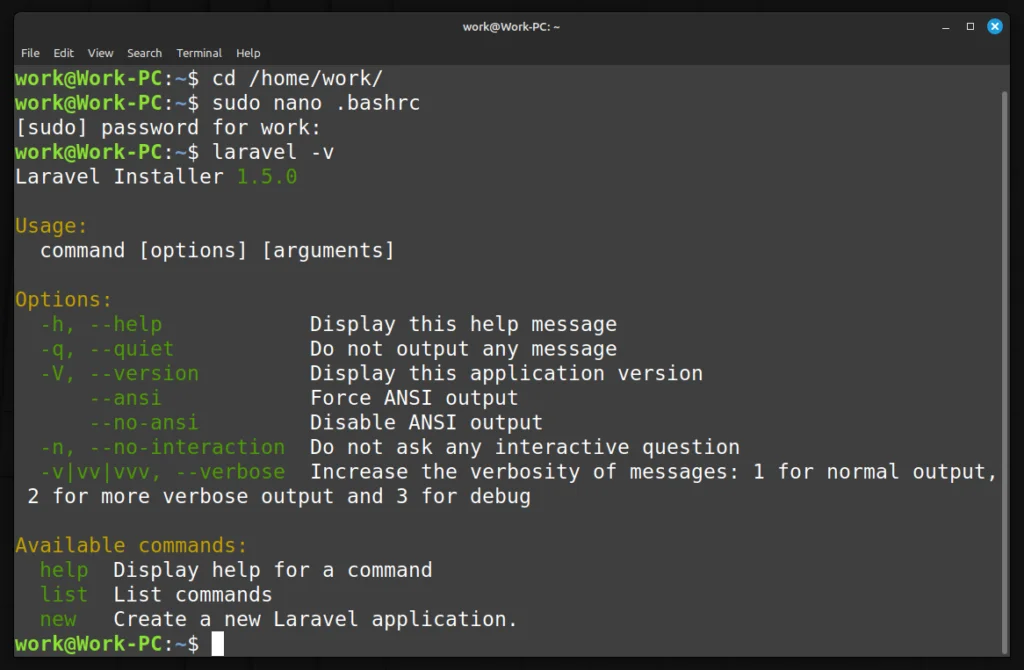This screenshot has width=1024, height=670.
Task: Click 'Create a new Laravel application.' description
Action: [x=315, y=620]
